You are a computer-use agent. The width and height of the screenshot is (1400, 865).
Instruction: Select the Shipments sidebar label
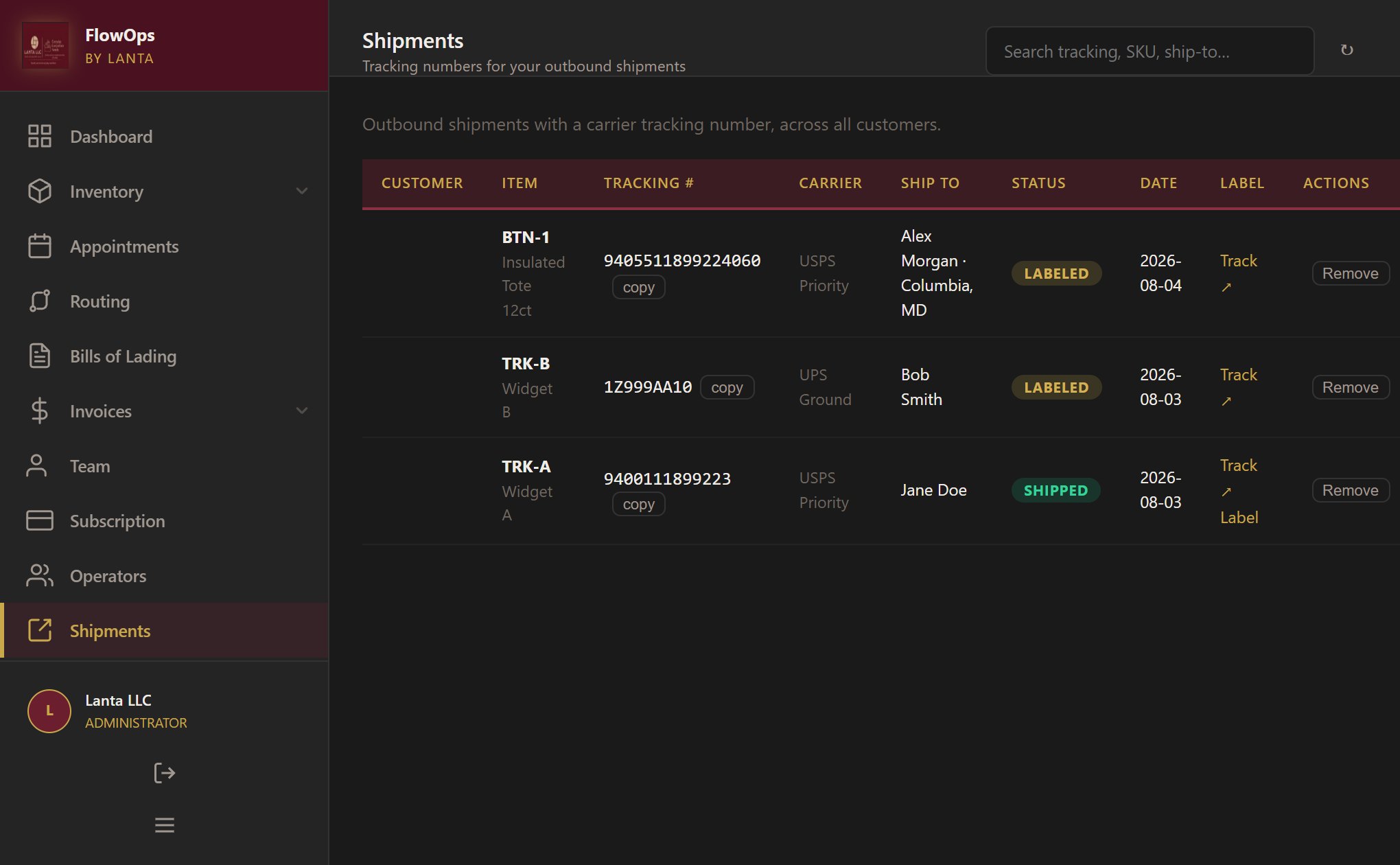click(110, 631)
